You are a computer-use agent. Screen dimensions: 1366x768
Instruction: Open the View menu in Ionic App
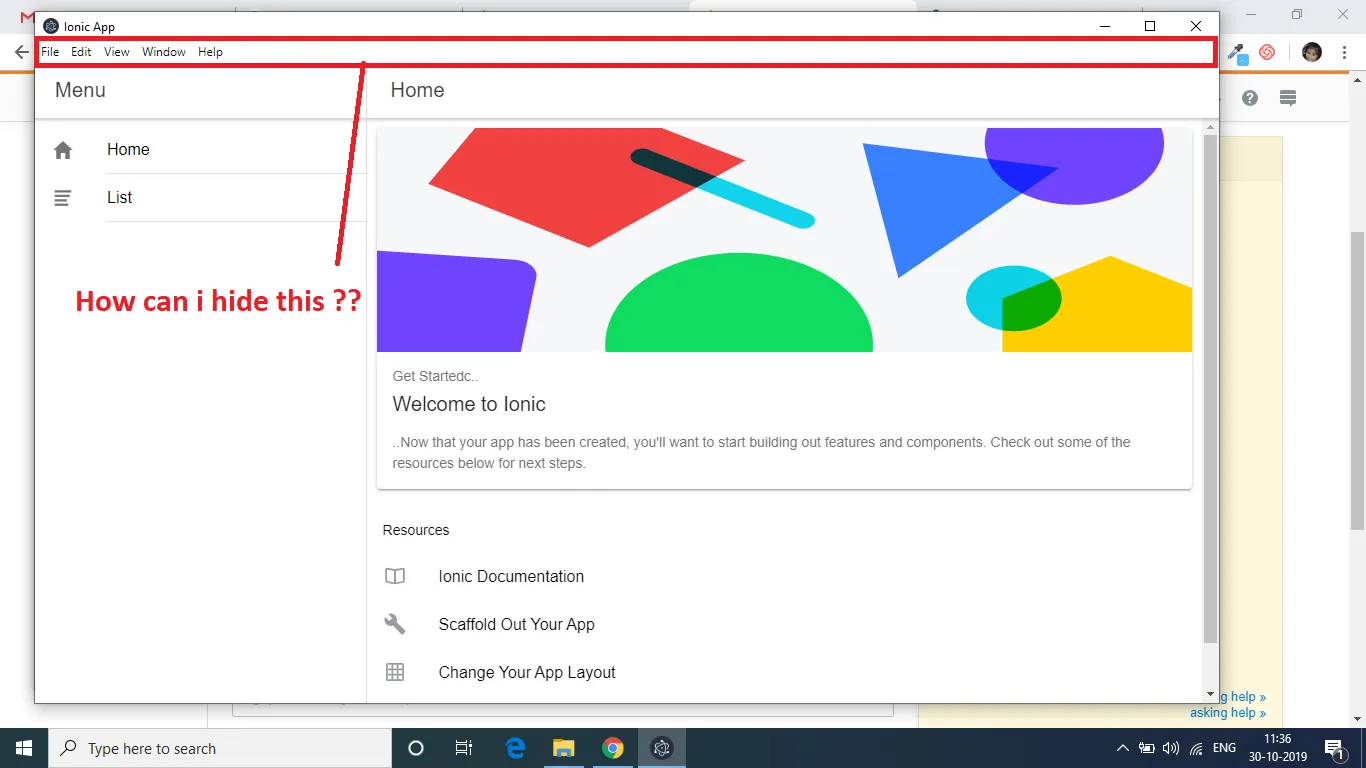(x=117, y=52)
